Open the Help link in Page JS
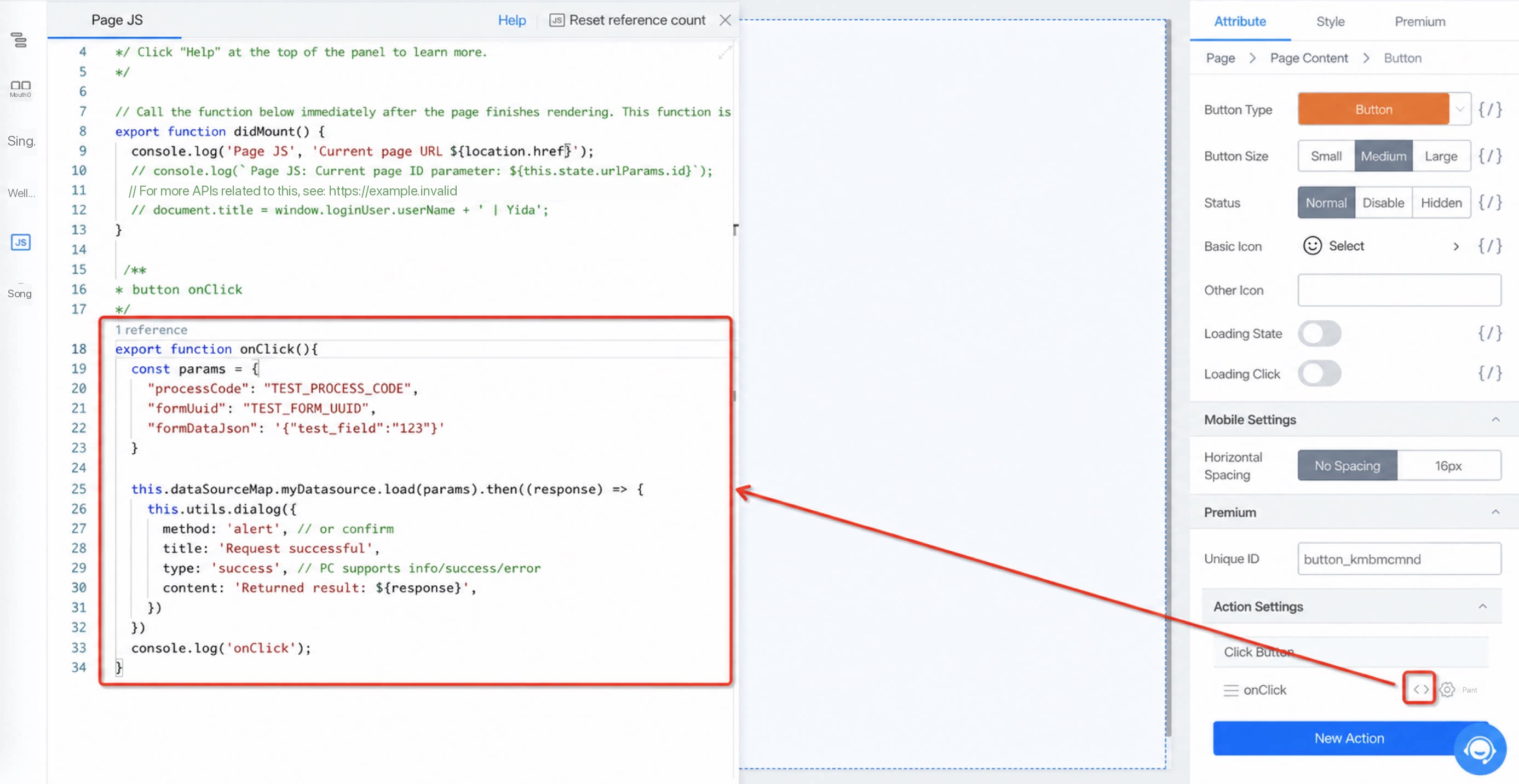The image size is (1519, 784). 511,21
